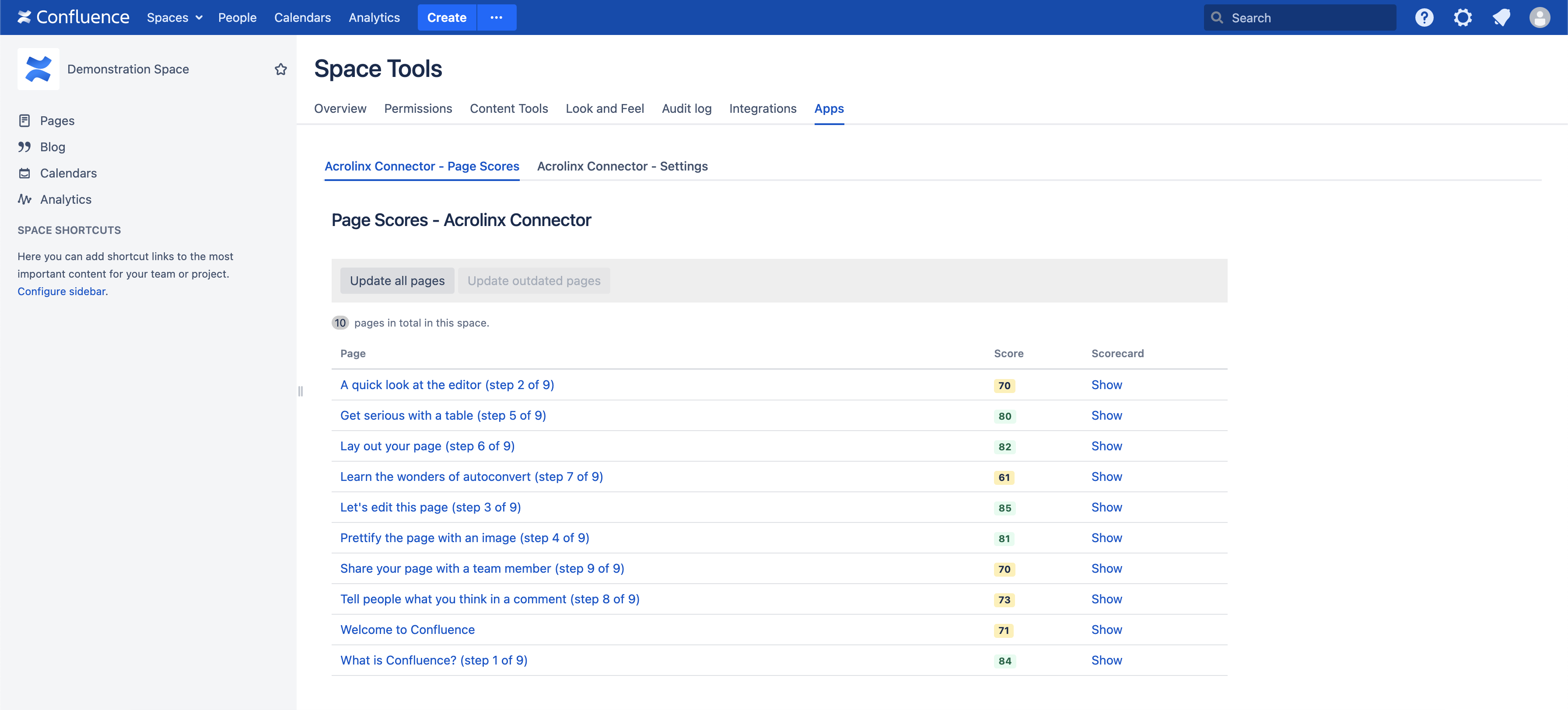This screenshot has height=710, width=1568.
Task: Click the sidebar resize handle
Action: 300,391
